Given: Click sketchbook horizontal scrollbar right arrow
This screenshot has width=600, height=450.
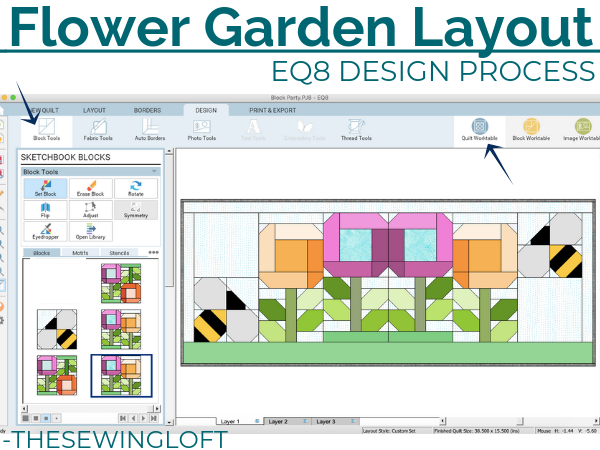Looking at the screenshot, I should pos(157,409).
